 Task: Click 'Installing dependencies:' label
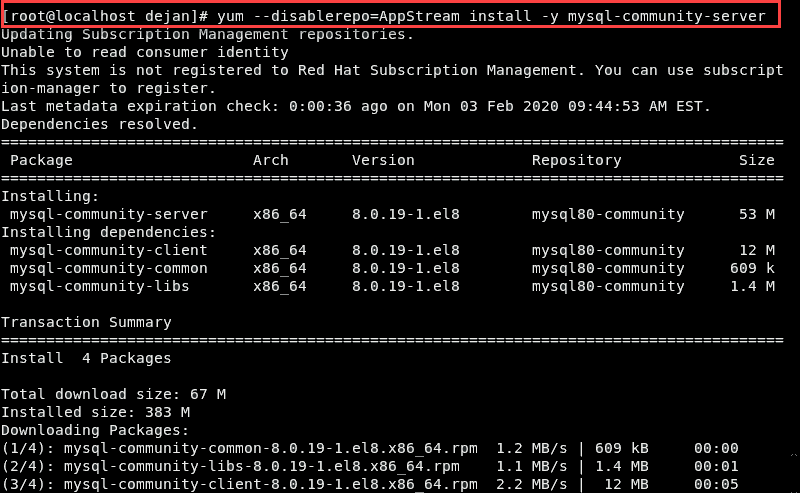coord(109,232)
